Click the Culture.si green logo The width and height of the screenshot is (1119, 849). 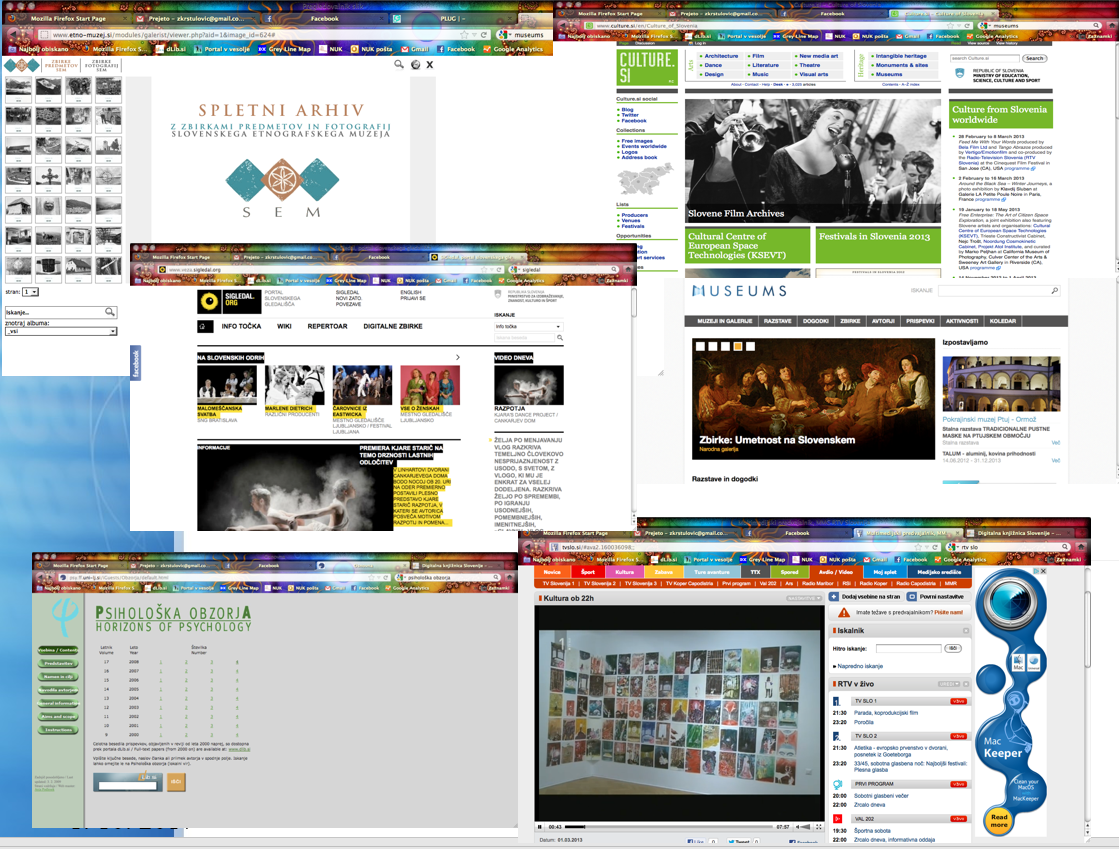(x=647, y=68)
